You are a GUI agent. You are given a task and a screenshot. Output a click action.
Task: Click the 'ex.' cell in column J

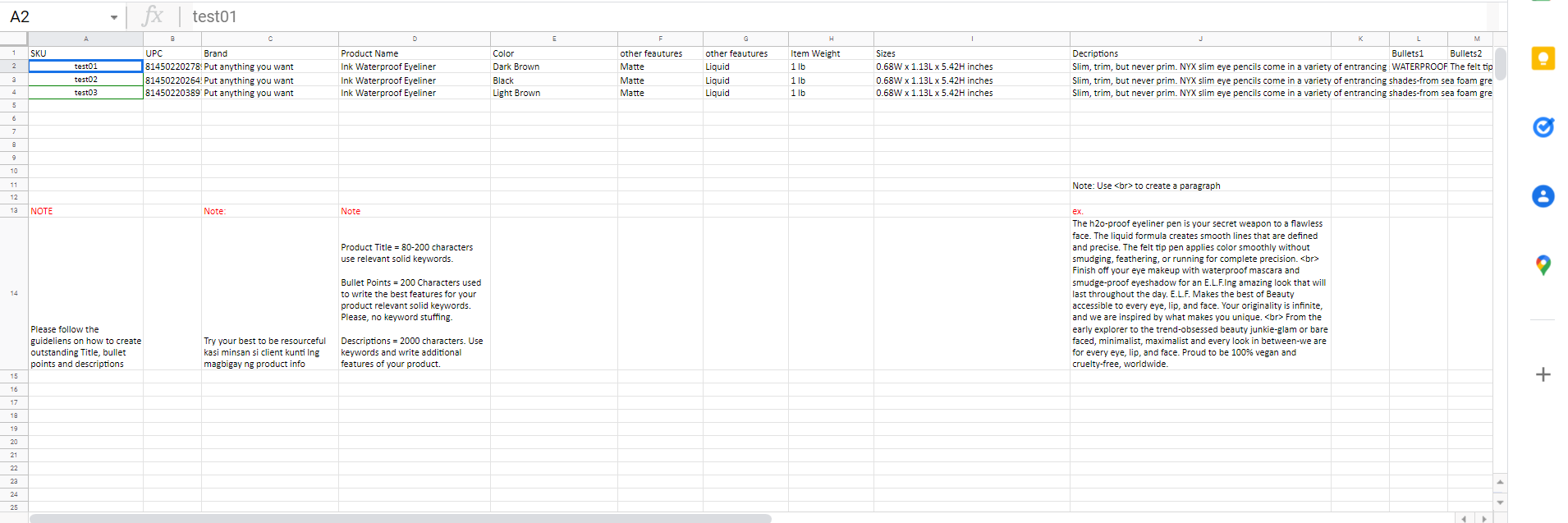pos(1200,211)
